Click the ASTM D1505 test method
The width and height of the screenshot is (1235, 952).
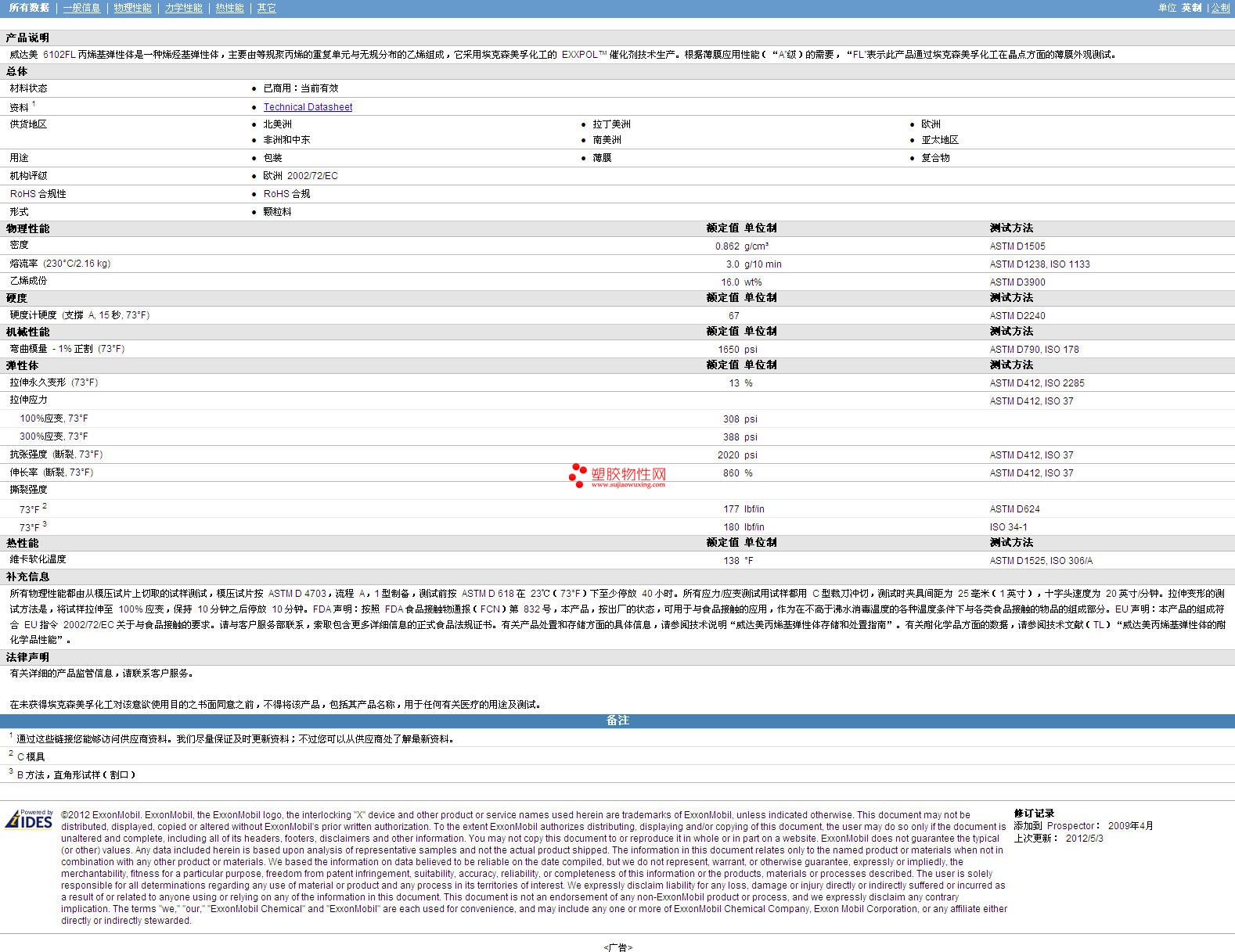tap(1017, 246)
